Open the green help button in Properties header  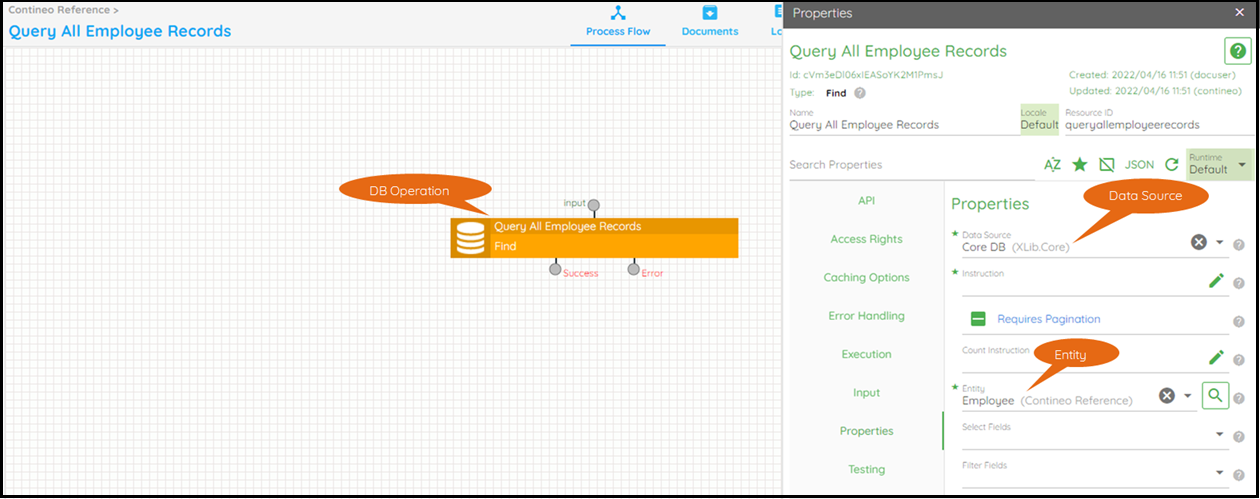[x=1239, y=52]
